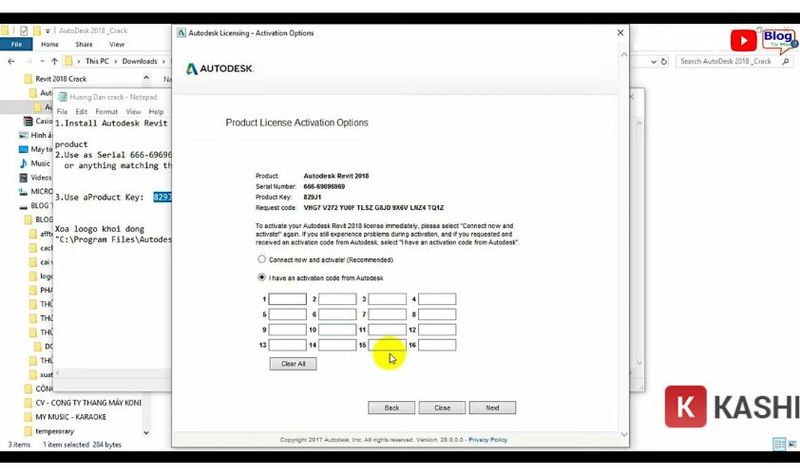The image size is (800, 475).
Task: Click the Back button in activation dialog
Action: pos(391,408)
